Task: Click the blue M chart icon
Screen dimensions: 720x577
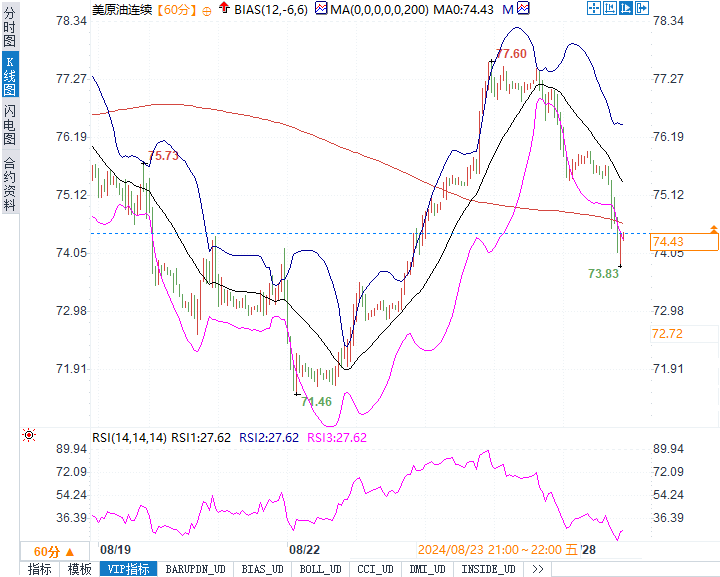Action: [x=523, y=8]
